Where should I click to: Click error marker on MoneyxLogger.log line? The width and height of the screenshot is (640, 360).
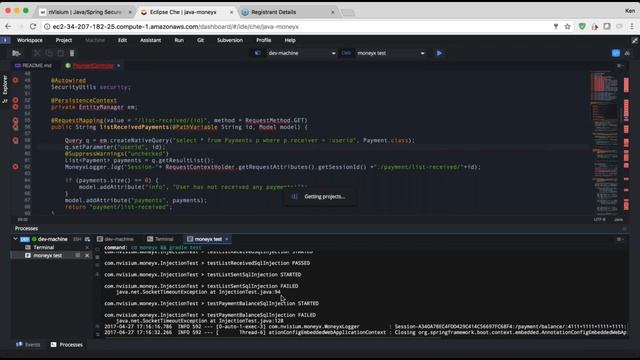[x=15, y=167]
